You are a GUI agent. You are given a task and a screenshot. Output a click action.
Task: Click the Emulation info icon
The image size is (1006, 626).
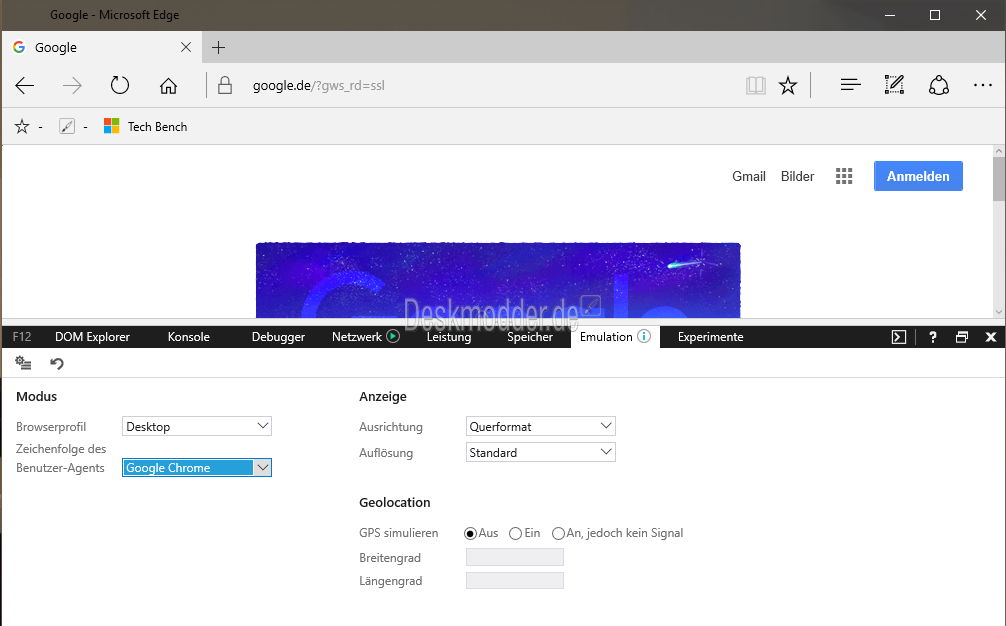coord(644,336)
